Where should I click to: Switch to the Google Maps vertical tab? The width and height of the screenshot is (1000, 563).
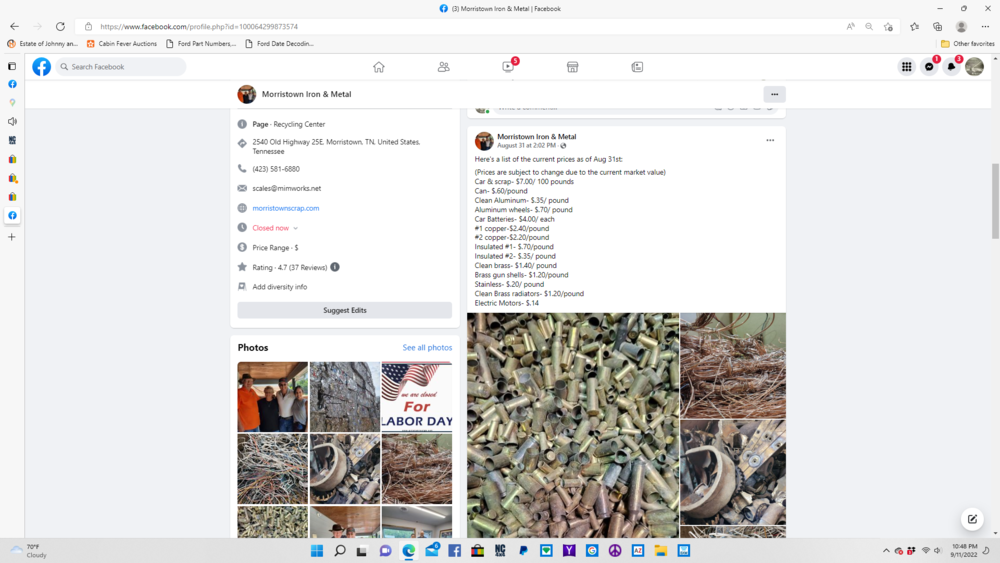tap(12, 103)
